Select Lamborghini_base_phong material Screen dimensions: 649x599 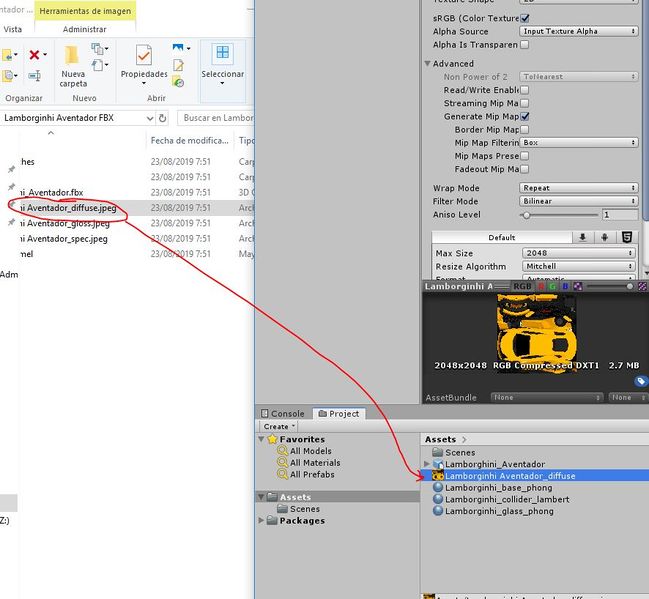pyautogui.click(x=498, y=488)
